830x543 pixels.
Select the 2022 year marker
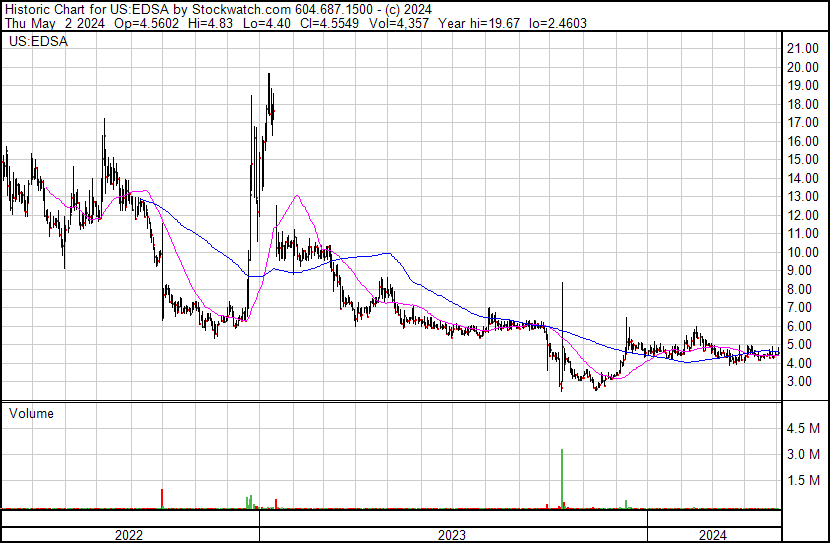[129, 535]
